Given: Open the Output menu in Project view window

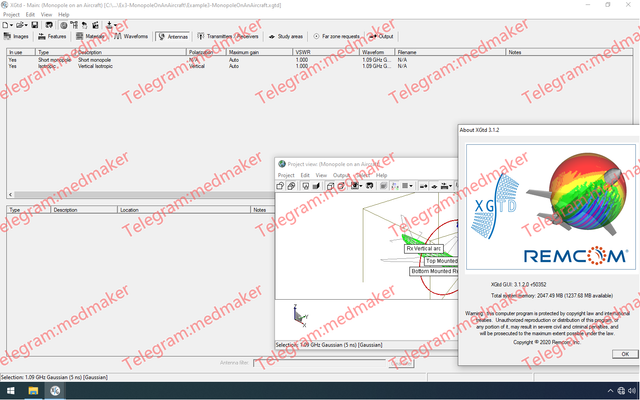Looking at the screenshot, I should point(341,175).
